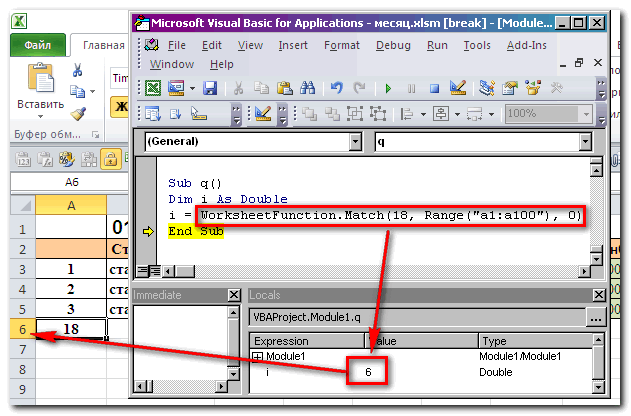The width and height of the screenshot is (631, 416).
Task: Open the Run menu
Action: pos(437,45)
